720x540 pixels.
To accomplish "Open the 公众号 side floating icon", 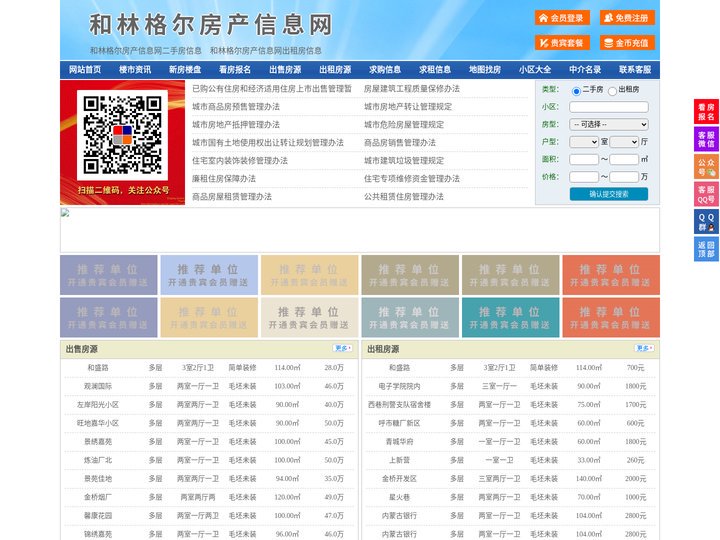I will (706, 167).
